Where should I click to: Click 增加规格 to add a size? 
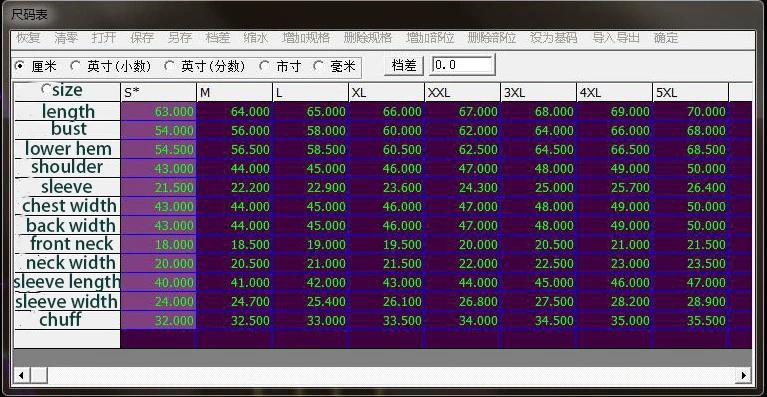[x=306, y=38]
